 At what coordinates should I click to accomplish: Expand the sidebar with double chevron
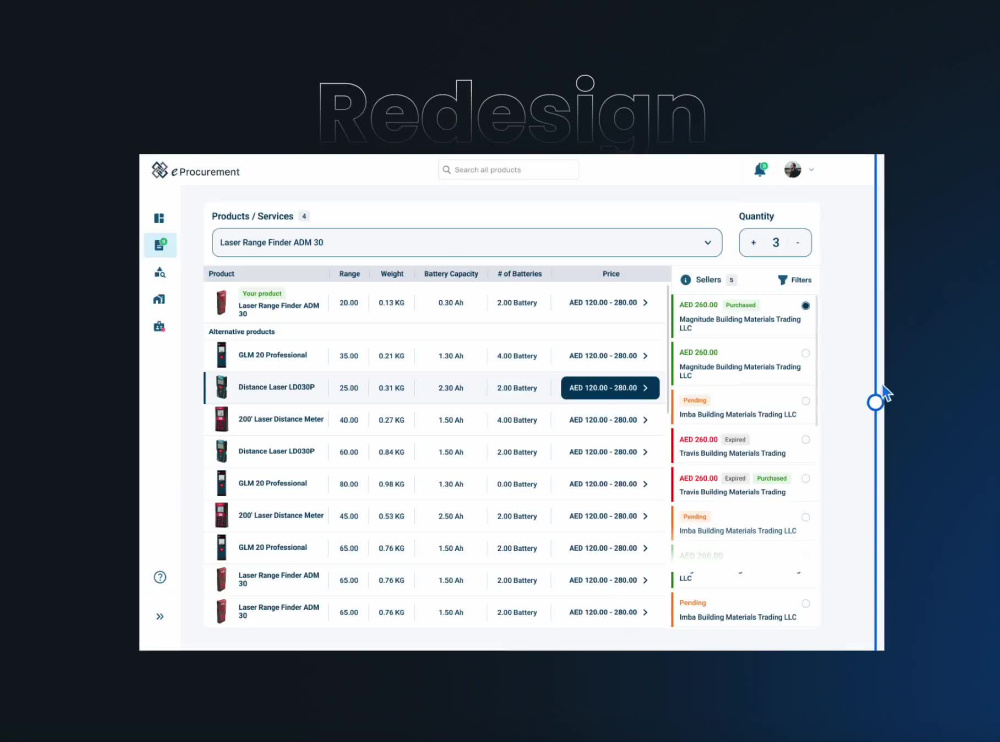click(x=160, y=616)
